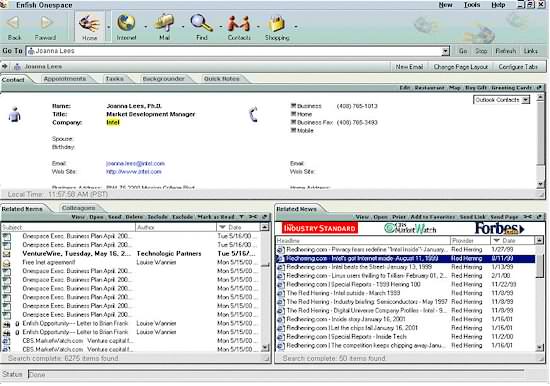The image size is (550, 386).
Task: Click the Go button
Action: (463, 51)
